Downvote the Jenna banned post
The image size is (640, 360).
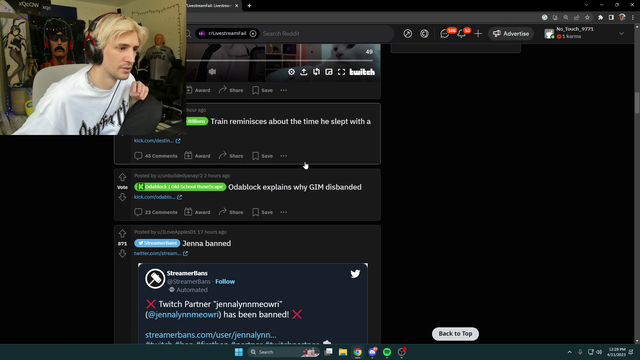tap(122, 254)
